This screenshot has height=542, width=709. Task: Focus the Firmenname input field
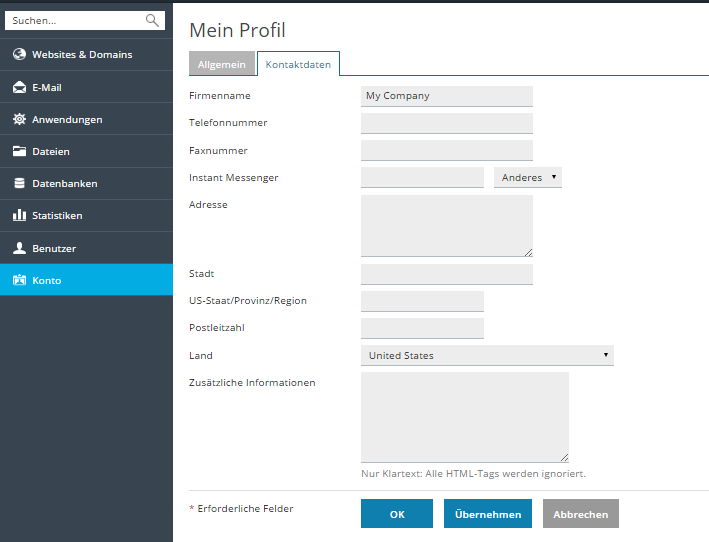tap(446, 96)
